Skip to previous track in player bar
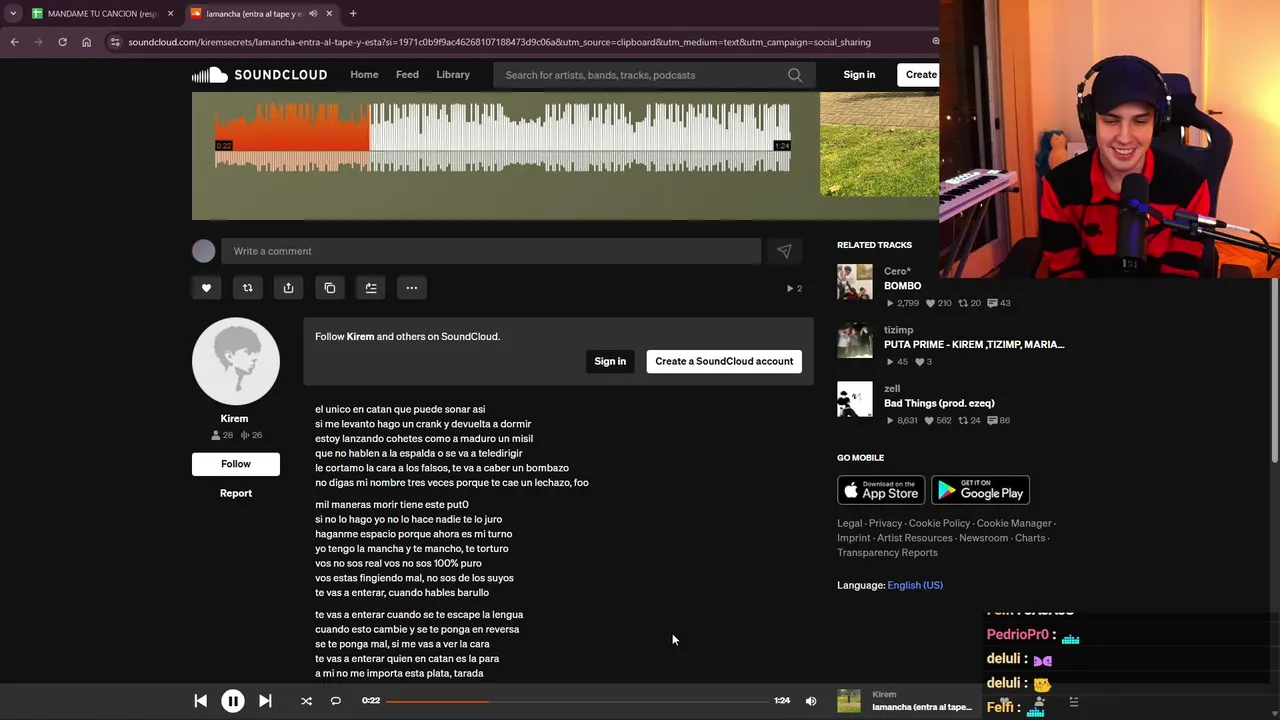This screenshot has width=1280, height=720. (x=200, y=701)
